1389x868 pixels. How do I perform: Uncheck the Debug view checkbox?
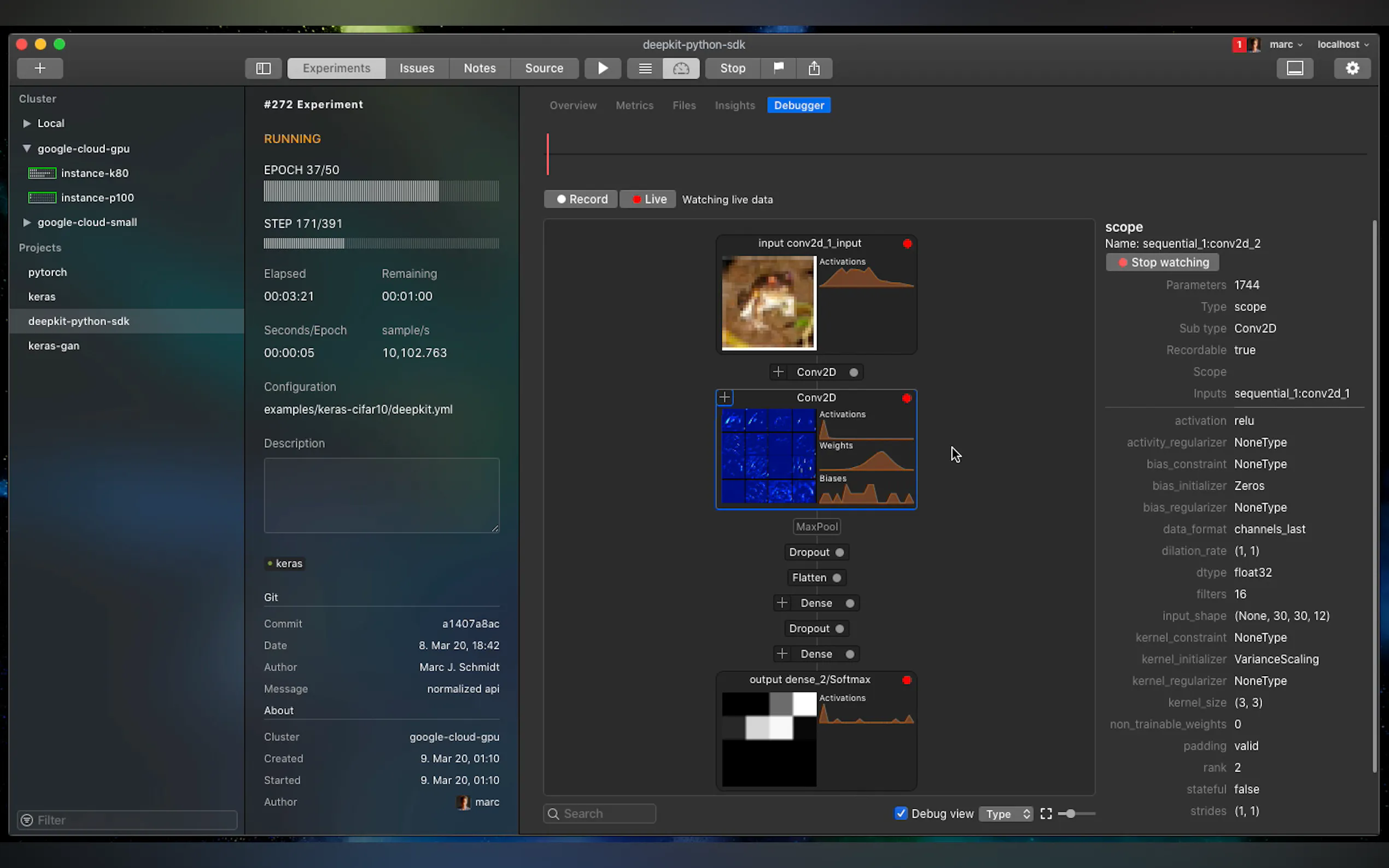pyautogui.click(x=900, y=813)
